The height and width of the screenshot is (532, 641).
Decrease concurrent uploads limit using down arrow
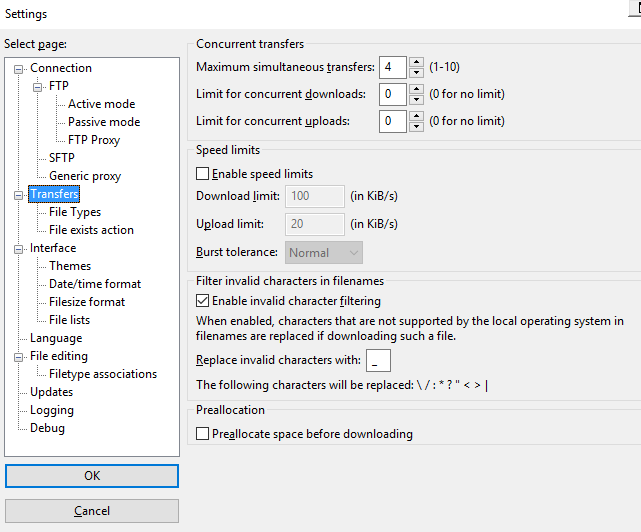(x=416, y=126)
